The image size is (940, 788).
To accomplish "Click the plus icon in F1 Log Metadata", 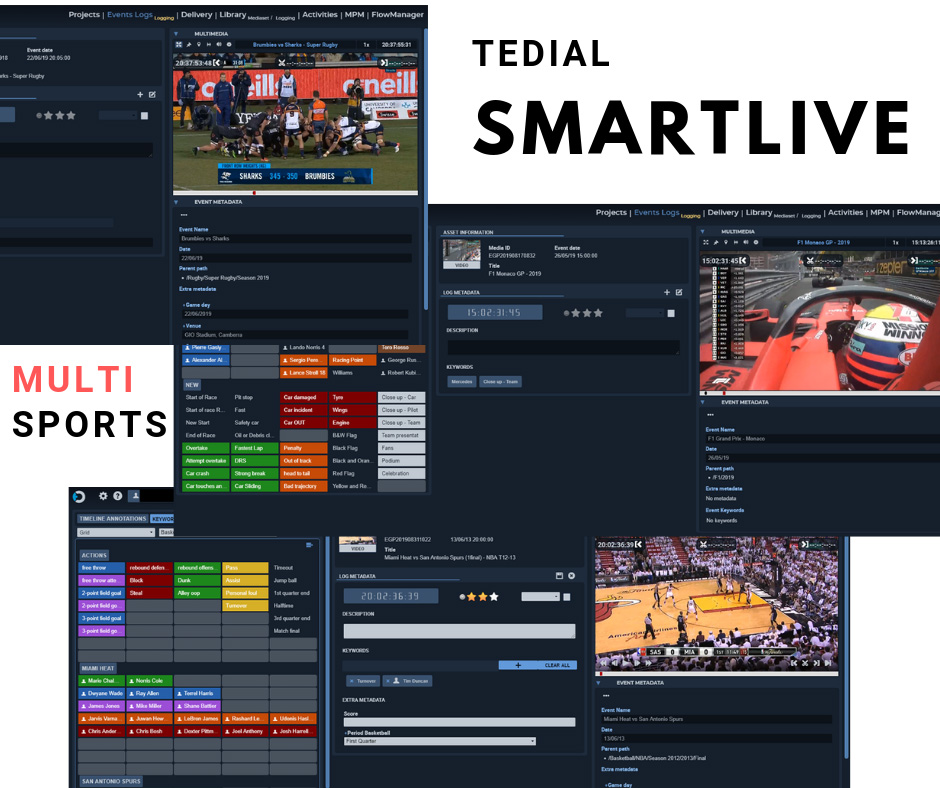I will click(667, 292).
